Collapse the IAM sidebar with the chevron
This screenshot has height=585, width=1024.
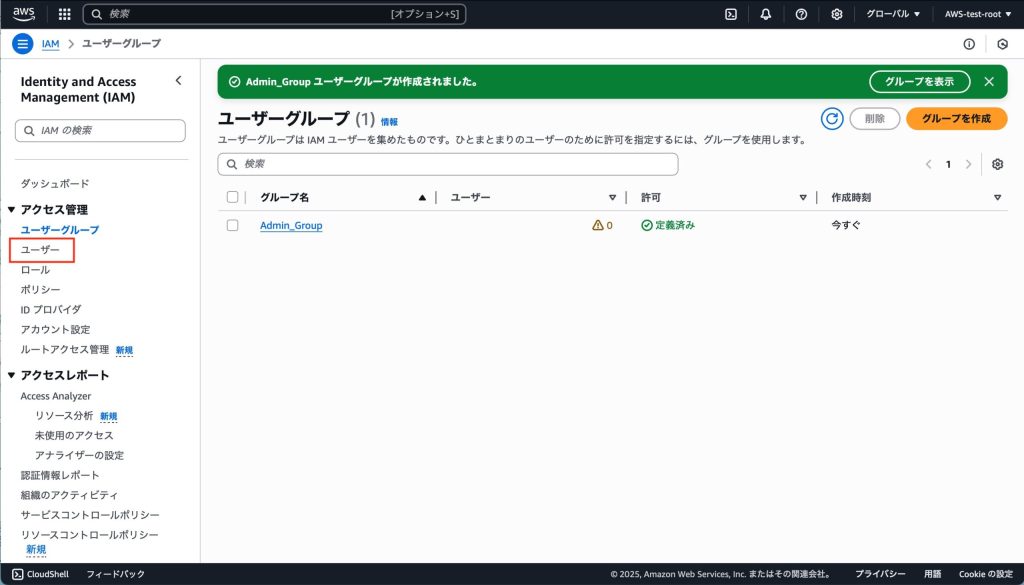pos(178,80)
